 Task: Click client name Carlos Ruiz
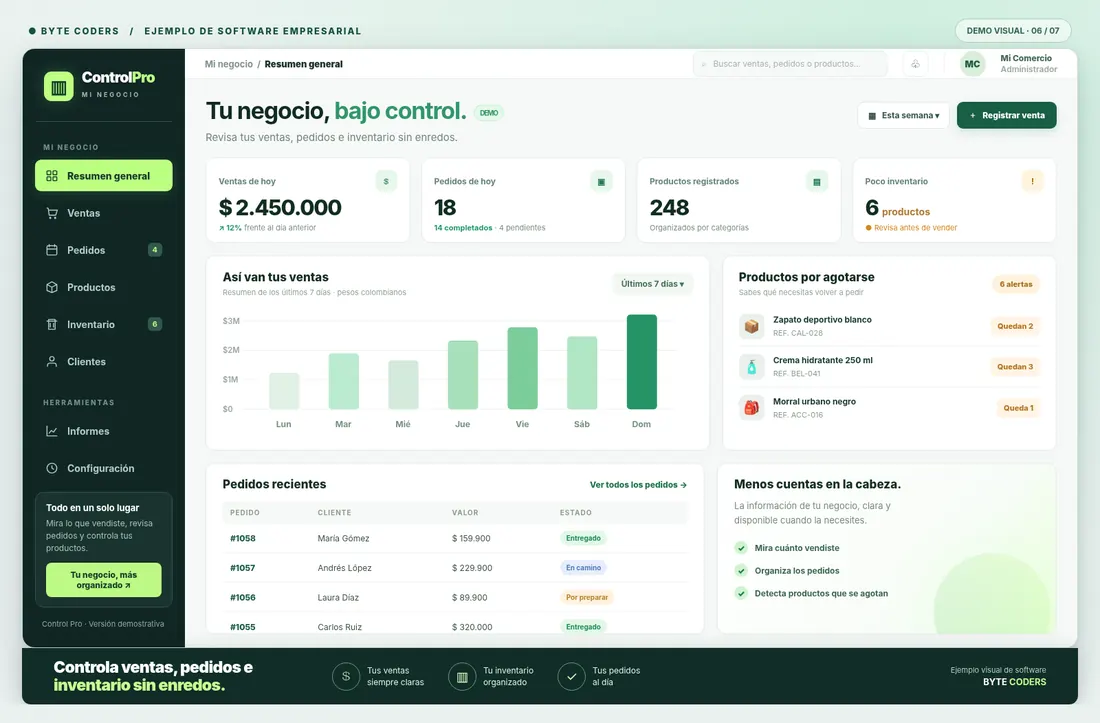pyautogui.click(x=340, y=627)
